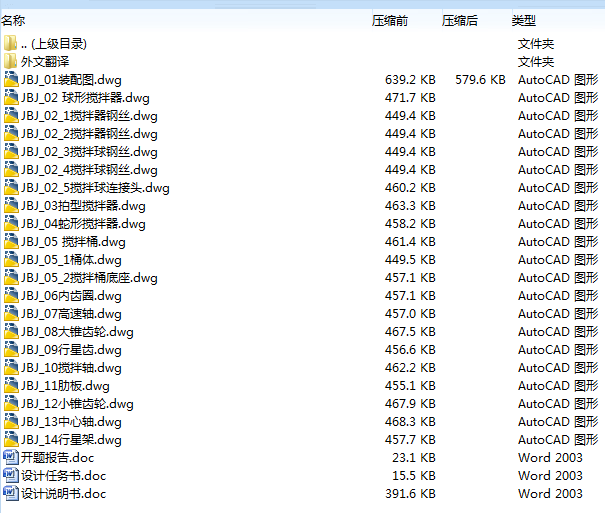This screenshot has height=513, width=605.
Task: Click the 463.3 KB size value
Action: 410,206
